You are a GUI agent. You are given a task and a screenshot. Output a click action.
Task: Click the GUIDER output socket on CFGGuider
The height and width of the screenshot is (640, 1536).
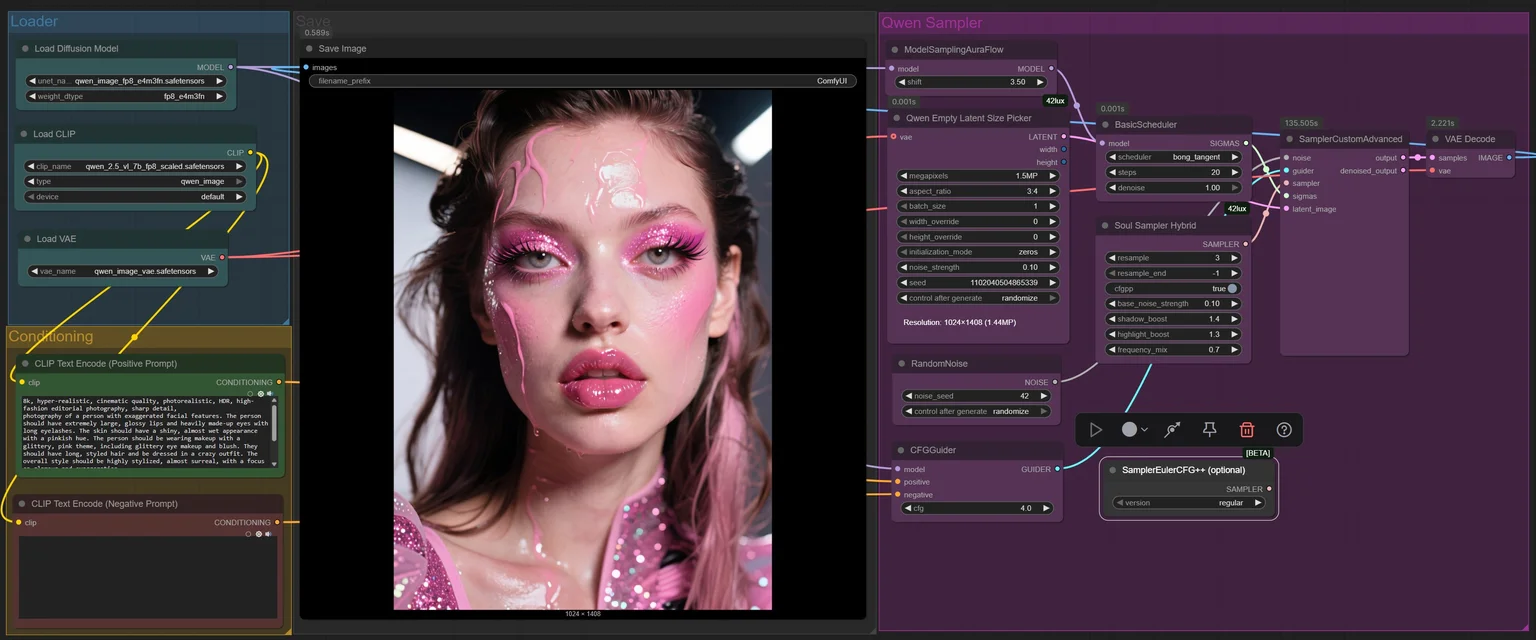pos(1058,469)
